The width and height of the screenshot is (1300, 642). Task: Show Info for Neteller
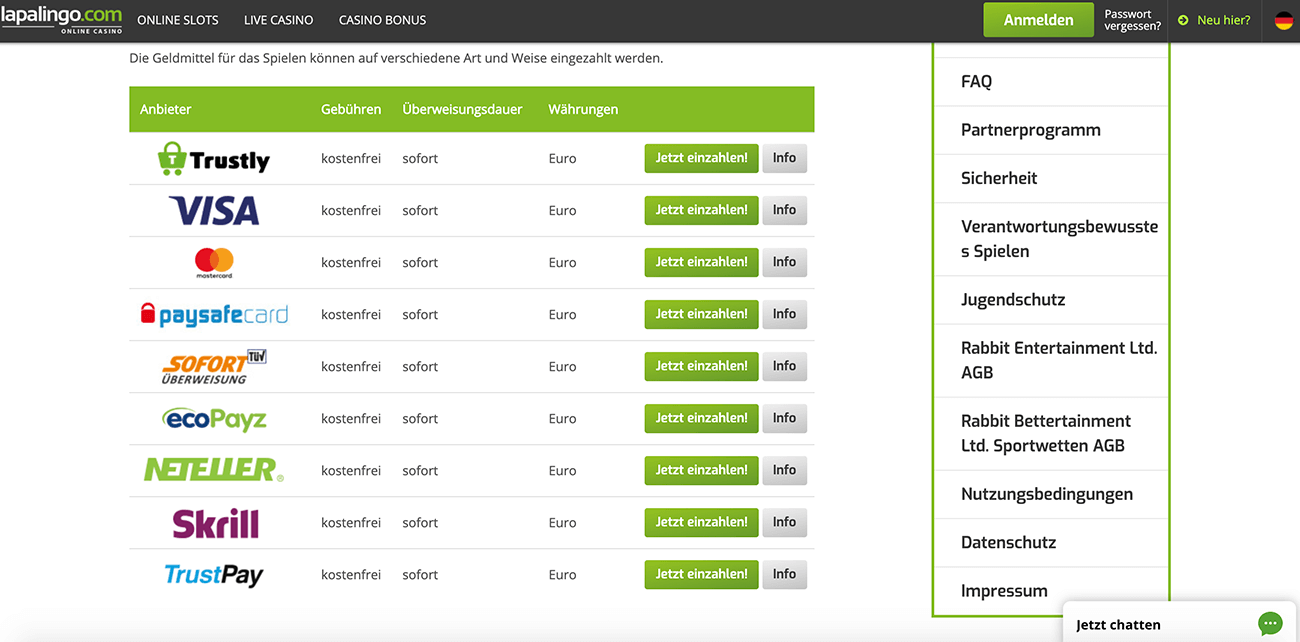784,470
